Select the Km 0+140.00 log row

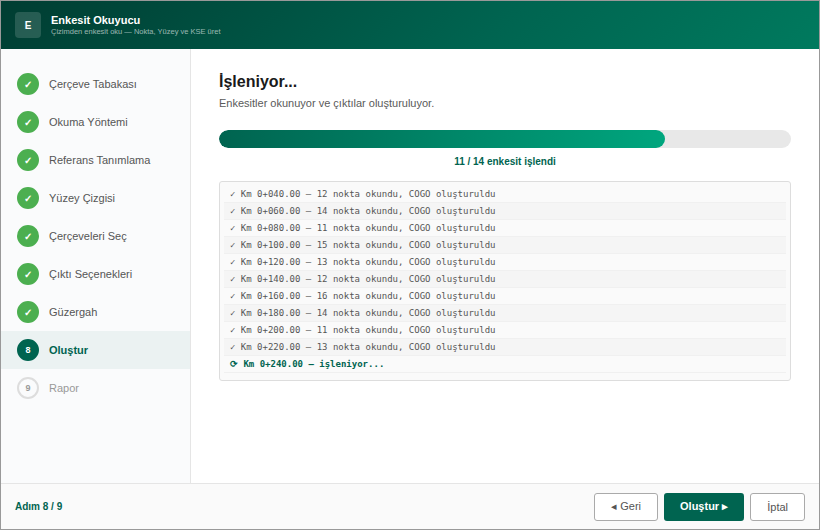click(505, 279)
